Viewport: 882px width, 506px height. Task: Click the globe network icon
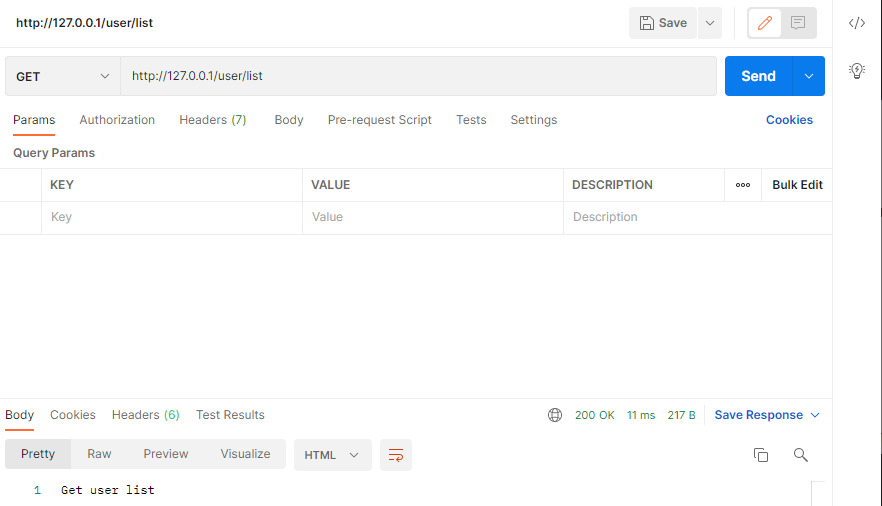[x=555, y=415]
